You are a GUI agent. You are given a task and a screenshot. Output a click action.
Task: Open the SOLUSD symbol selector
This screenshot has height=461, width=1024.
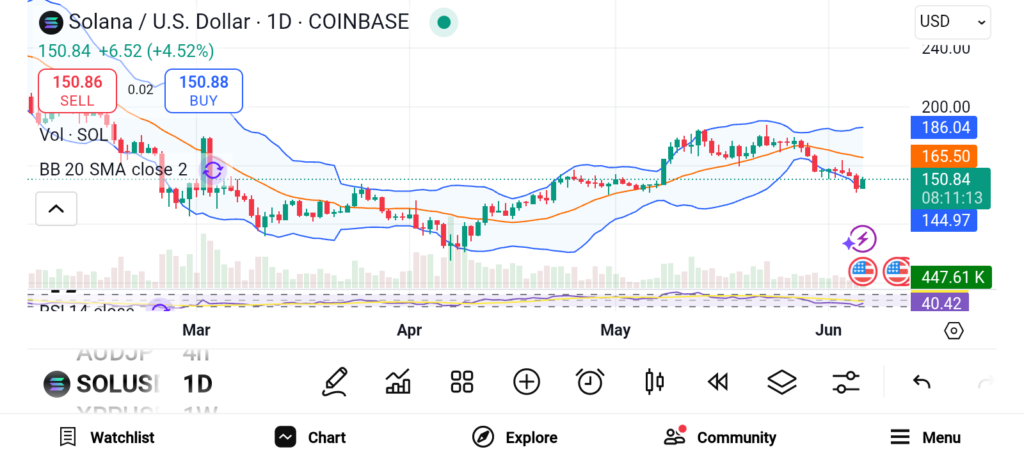(101, 384)
